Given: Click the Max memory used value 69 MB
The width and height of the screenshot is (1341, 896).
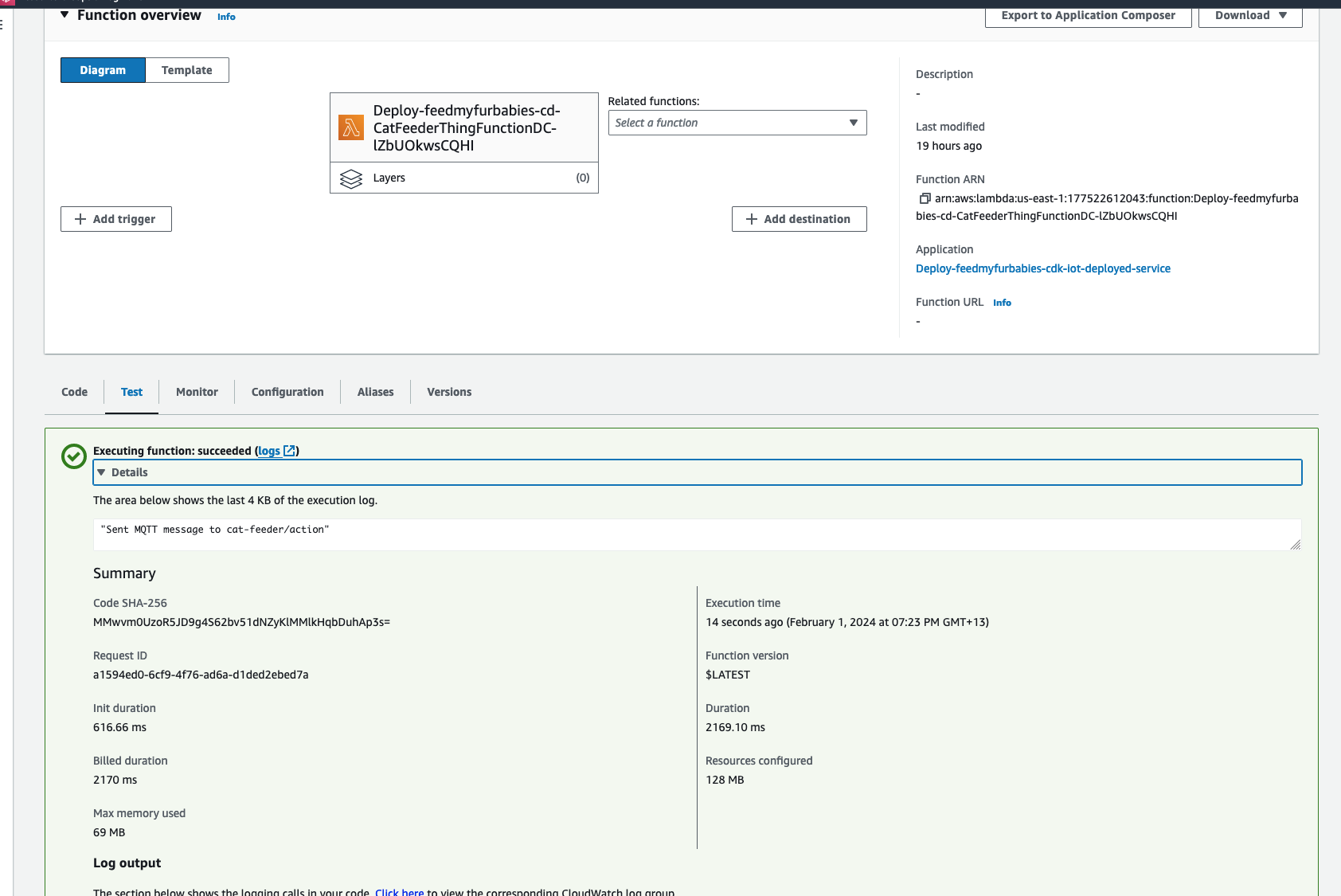Looking at the screenshot, I should coord(109,832).
